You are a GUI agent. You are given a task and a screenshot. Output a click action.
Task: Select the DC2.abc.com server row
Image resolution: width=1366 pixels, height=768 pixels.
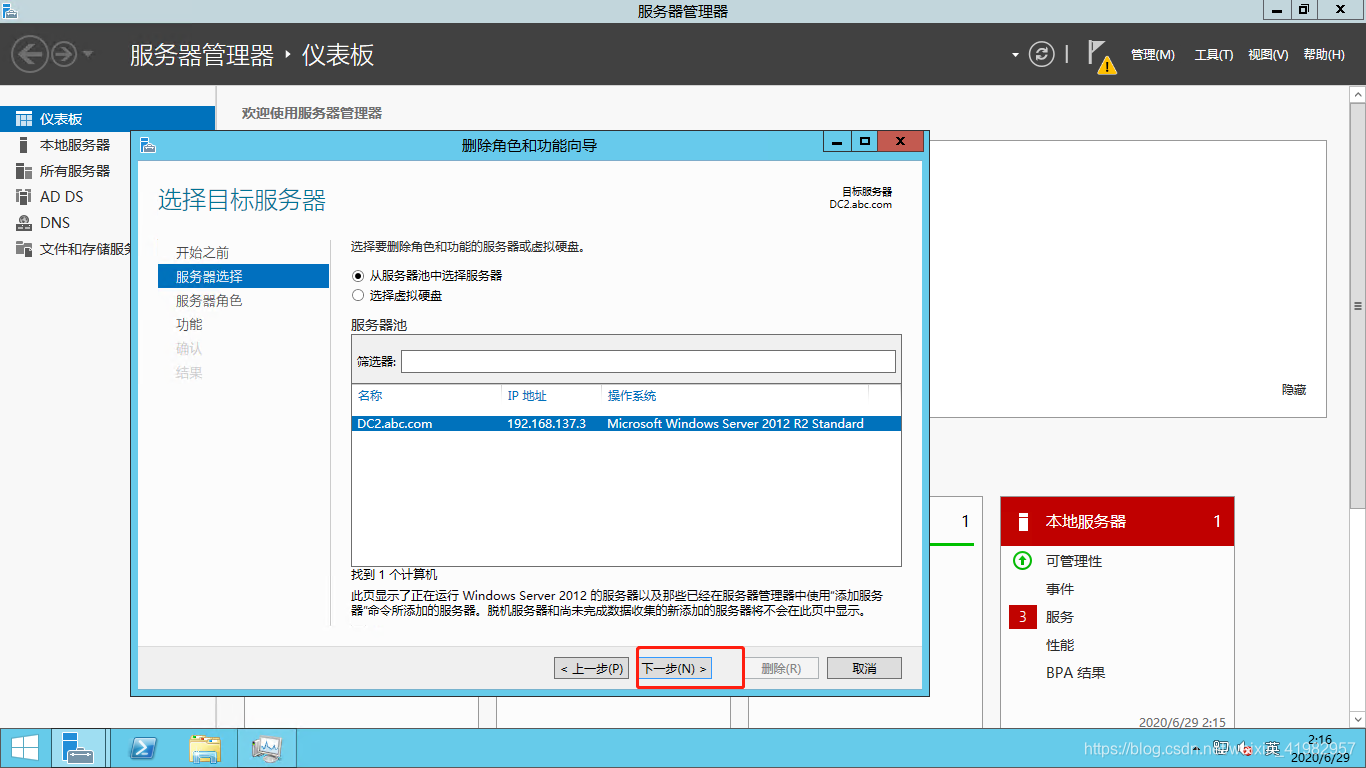pyautogui.click(x=626, y=424)
